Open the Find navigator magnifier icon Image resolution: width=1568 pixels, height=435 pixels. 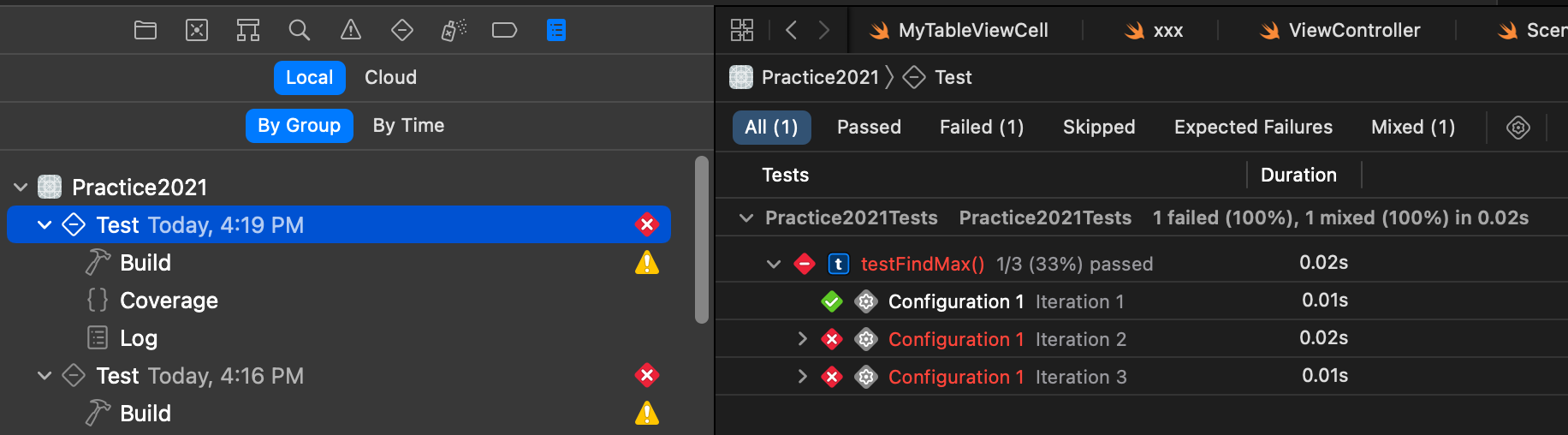point(299,31)
